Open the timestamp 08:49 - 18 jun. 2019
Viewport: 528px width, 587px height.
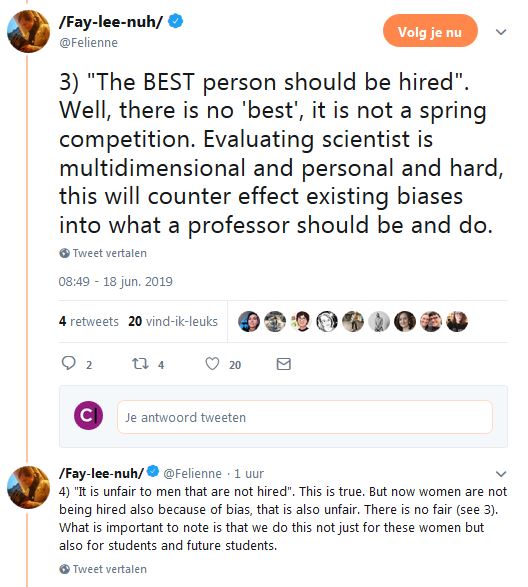115,282
